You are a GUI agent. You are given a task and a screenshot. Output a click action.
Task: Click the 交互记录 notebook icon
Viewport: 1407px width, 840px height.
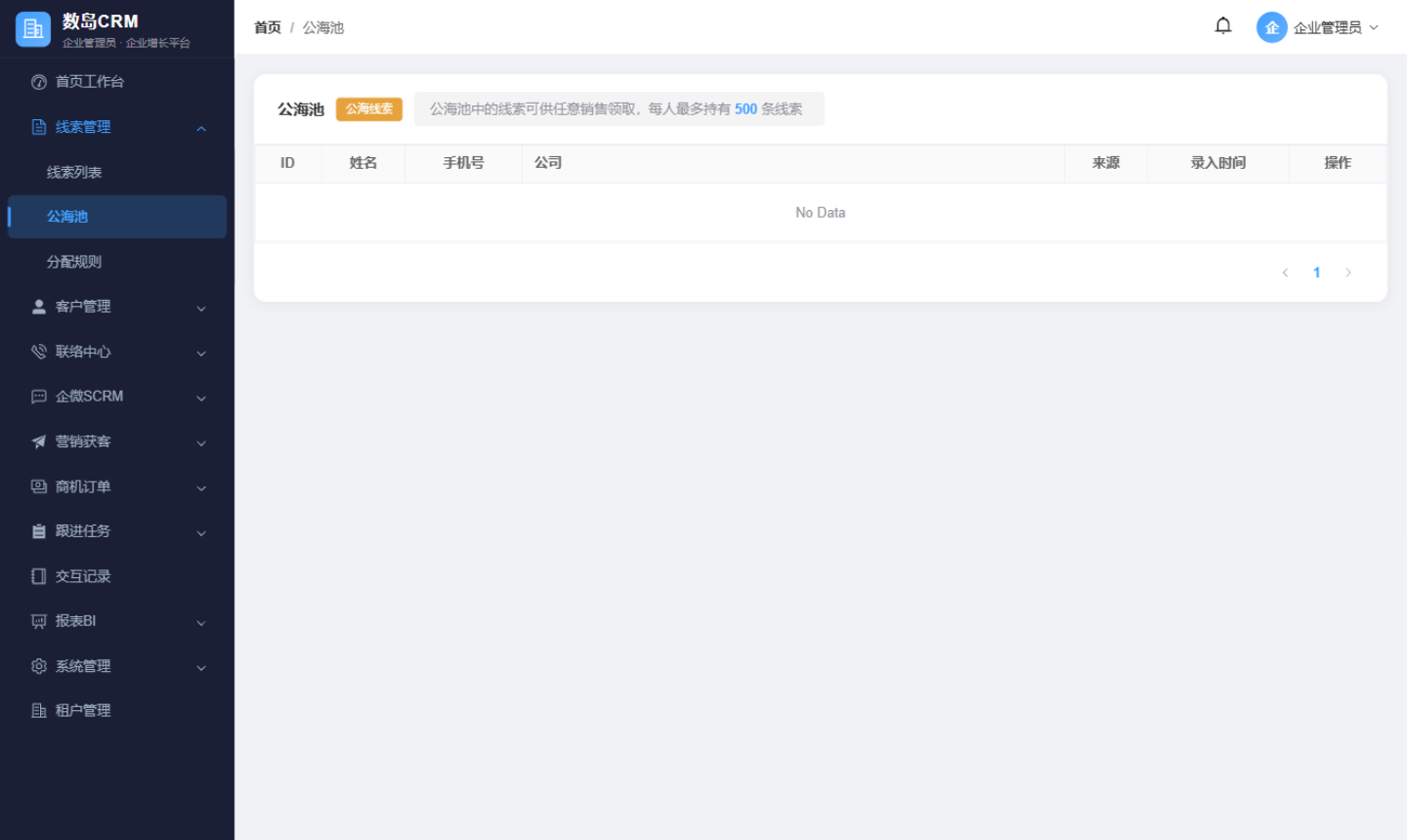tap(39, 576)
